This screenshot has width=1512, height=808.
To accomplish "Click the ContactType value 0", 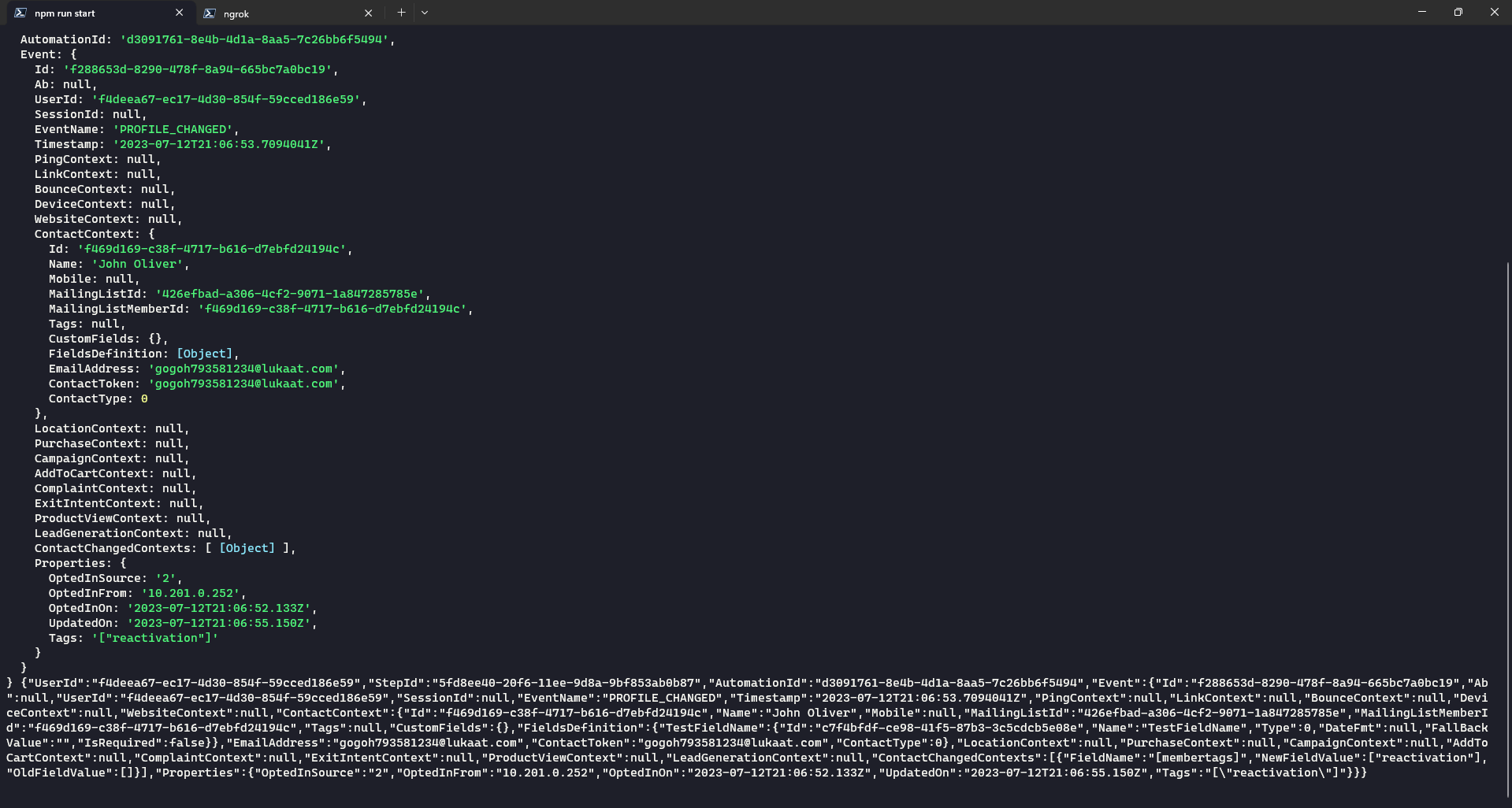I will point(144,398).
